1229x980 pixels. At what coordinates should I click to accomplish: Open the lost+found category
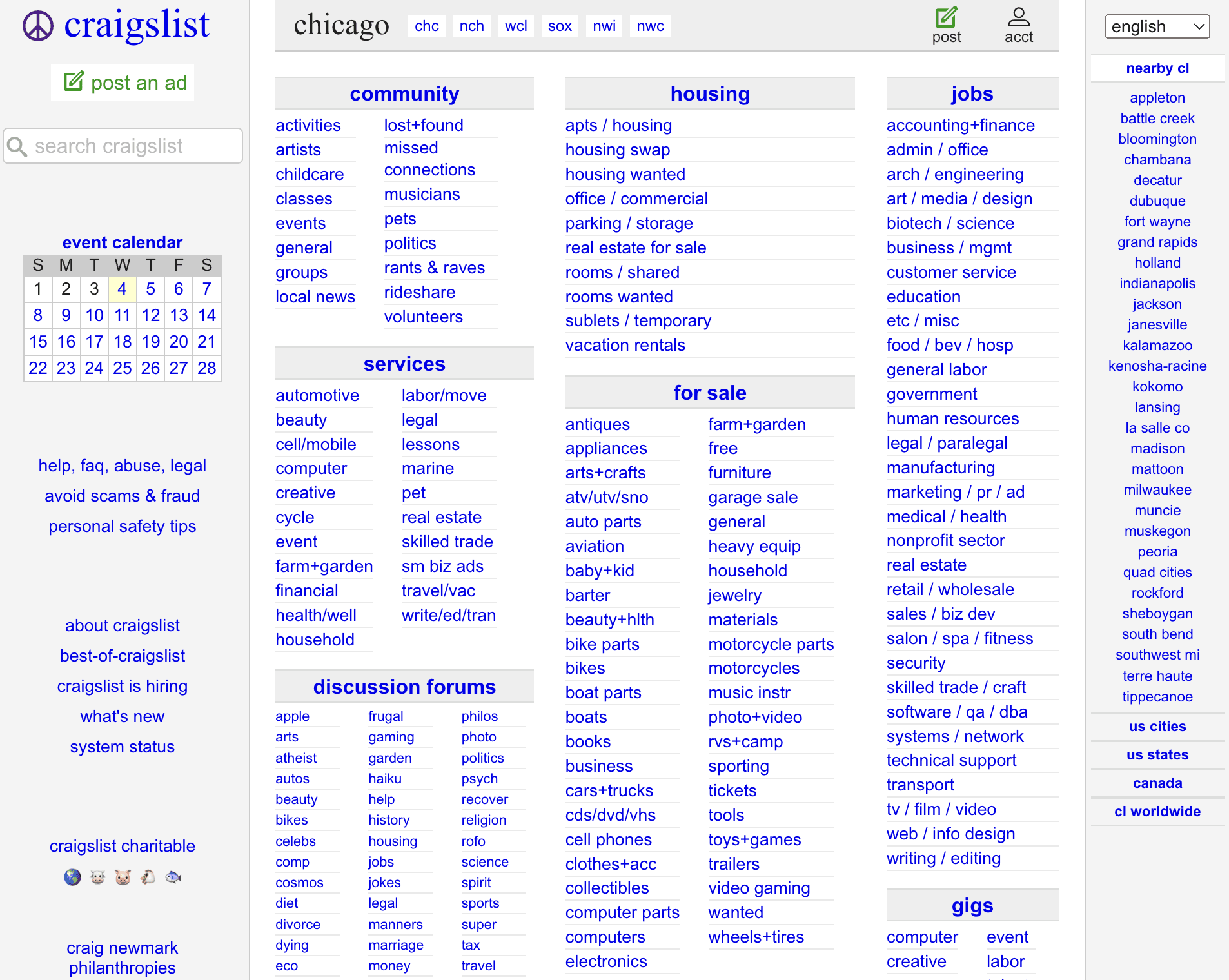424,125
